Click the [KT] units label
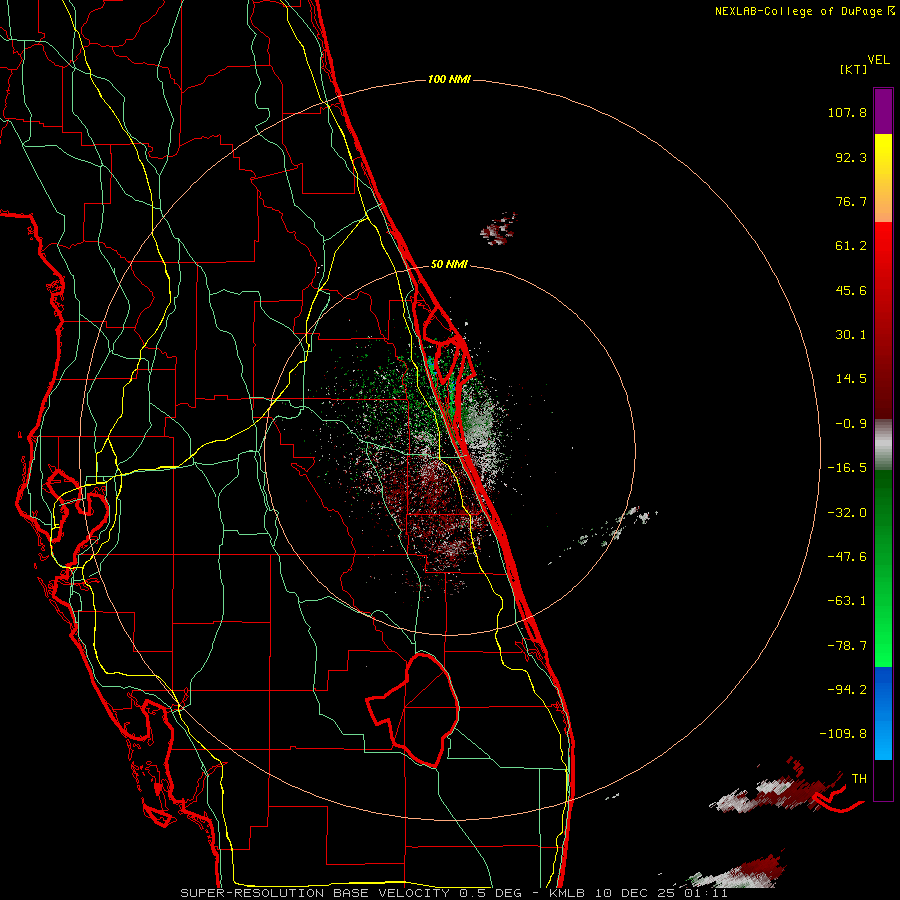Screen dimensions: 900x900 pos(853,69)
